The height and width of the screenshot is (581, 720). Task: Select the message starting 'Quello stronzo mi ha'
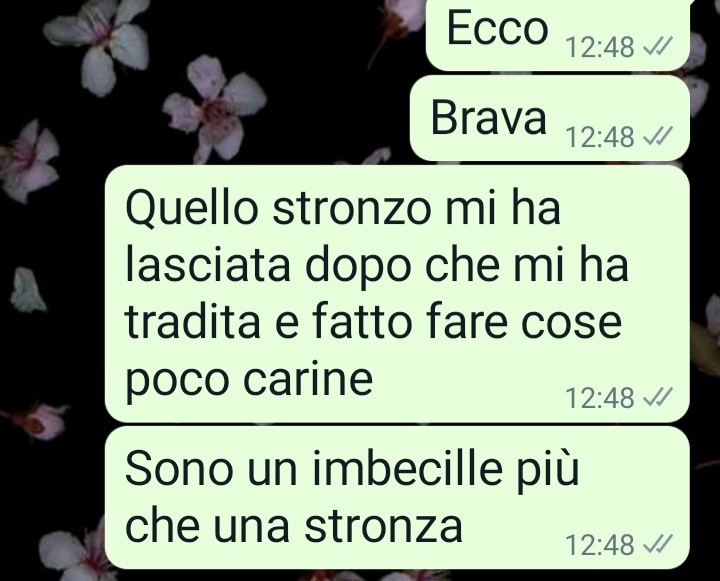click(397, 293)
